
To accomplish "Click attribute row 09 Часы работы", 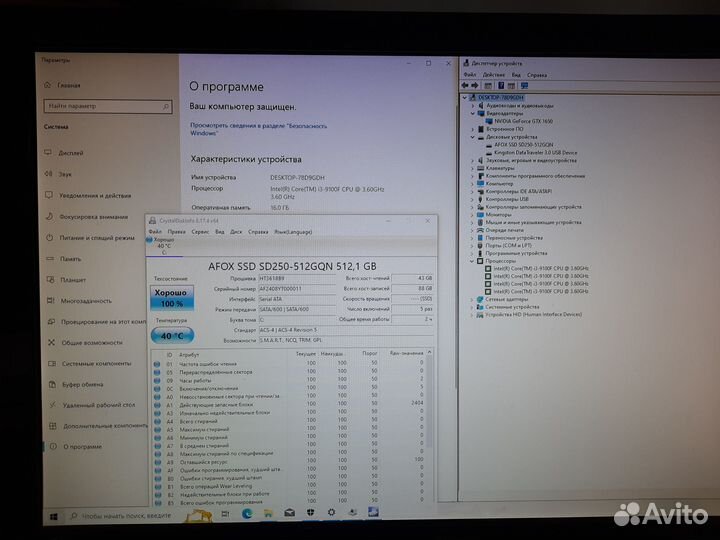I will pyautogui.click(x=290, y=380).
